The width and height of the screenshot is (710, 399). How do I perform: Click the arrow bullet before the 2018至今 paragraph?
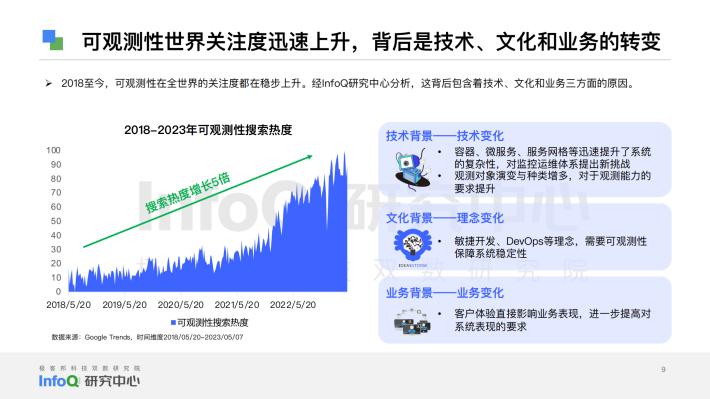coord(49,83)
